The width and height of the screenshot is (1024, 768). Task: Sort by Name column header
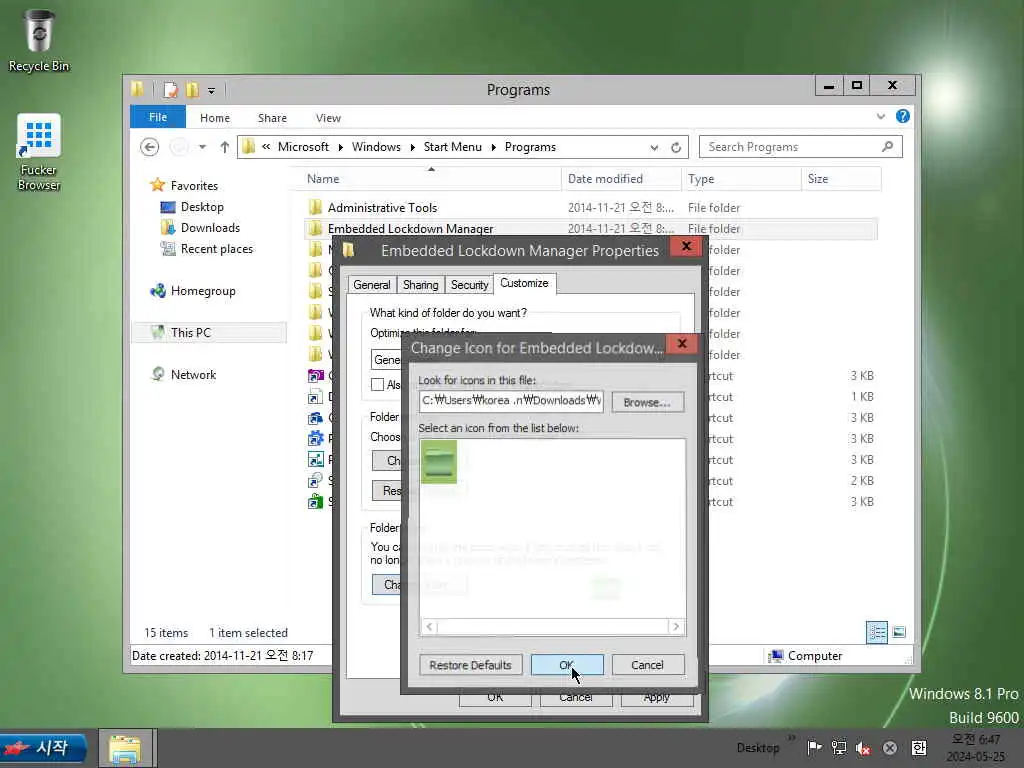coord(431,179)
